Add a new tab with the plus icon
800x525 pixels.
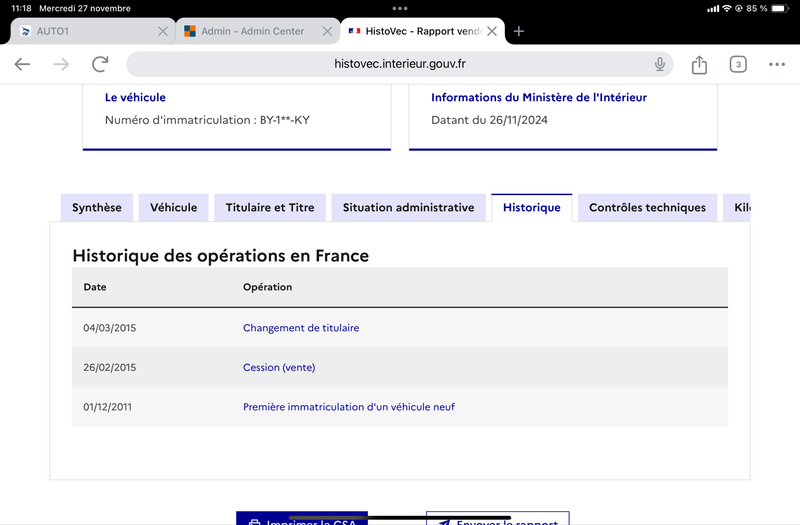[518, 31]
